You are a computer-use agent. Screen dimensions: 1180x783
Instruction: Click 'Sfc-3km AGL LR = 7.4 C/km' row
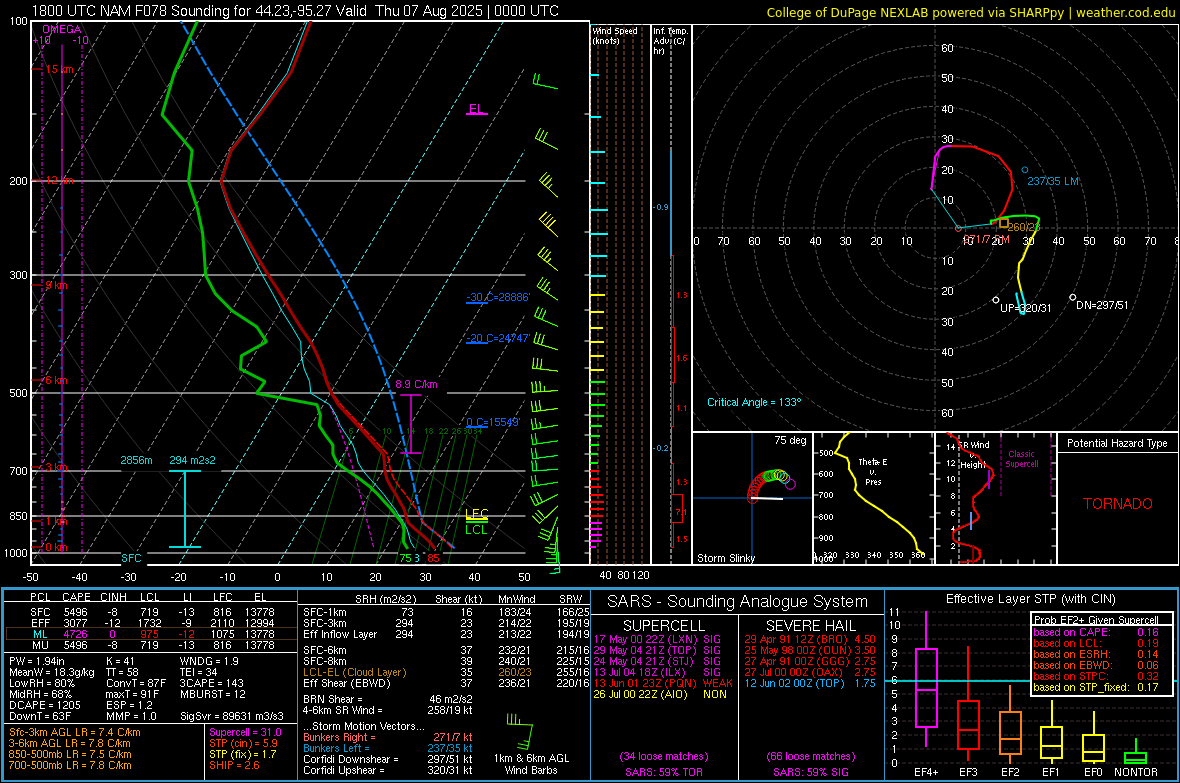[x=75, y=732]
